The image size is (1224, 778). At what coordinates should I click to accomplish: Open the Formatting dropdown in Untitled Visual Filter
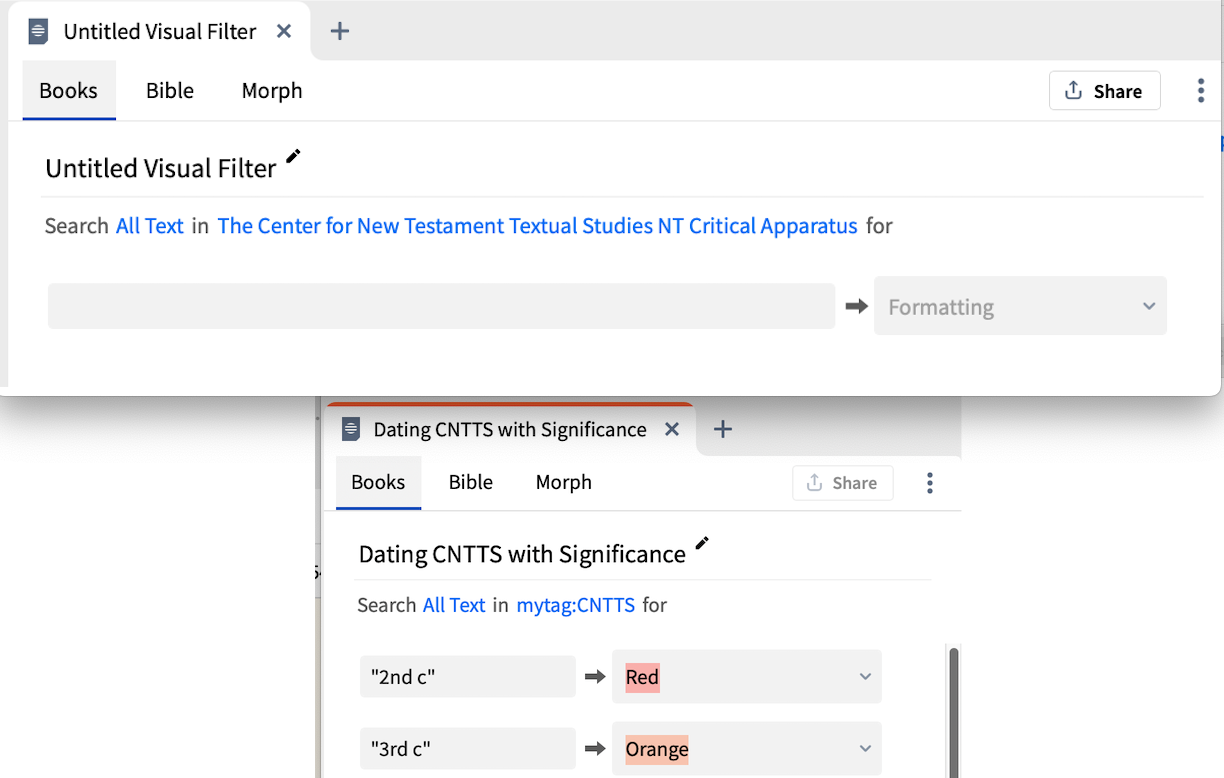coord(1020,306)
